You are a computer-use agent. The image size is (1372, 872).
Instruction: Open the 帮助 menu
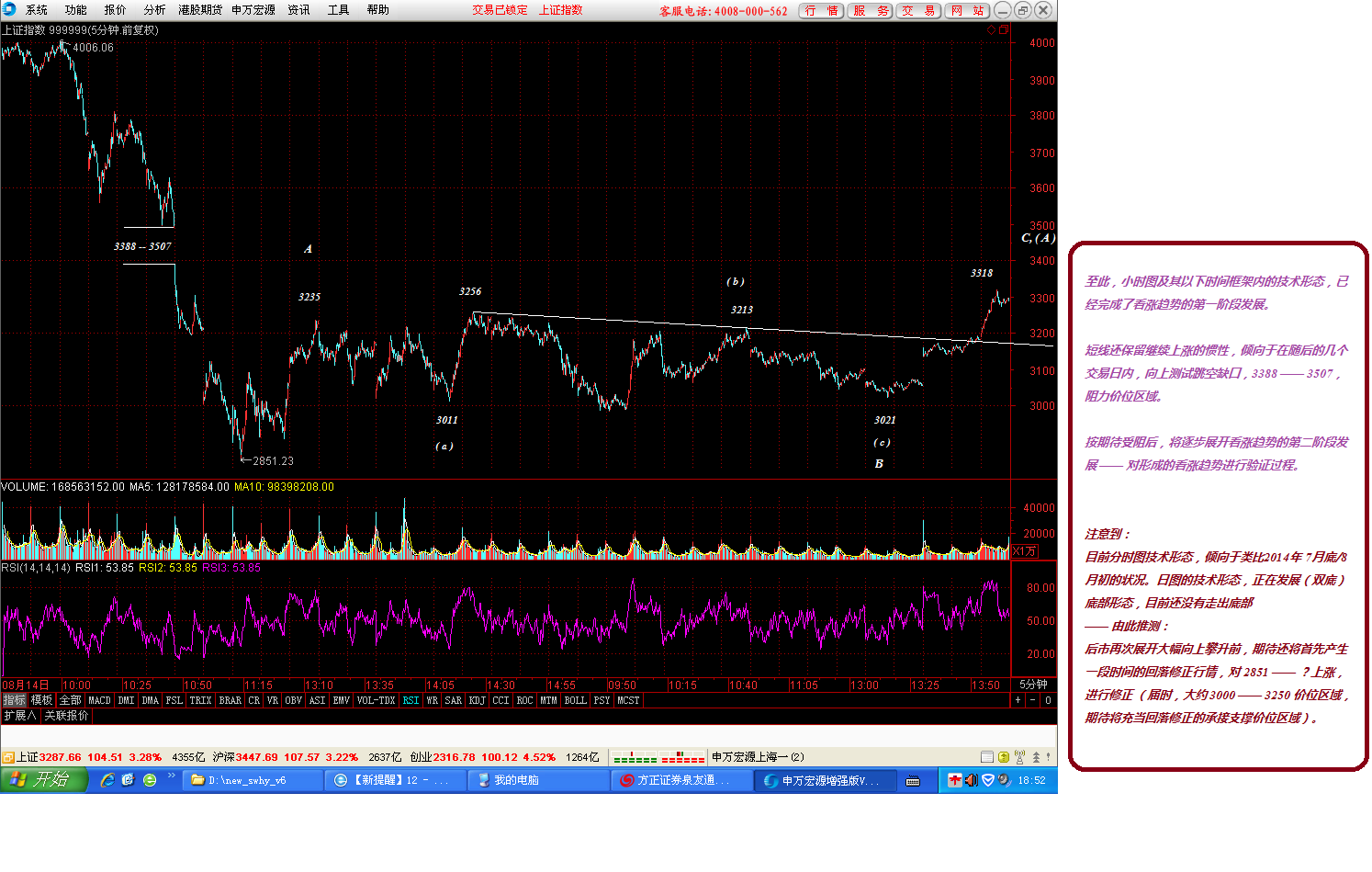[377, 10]
